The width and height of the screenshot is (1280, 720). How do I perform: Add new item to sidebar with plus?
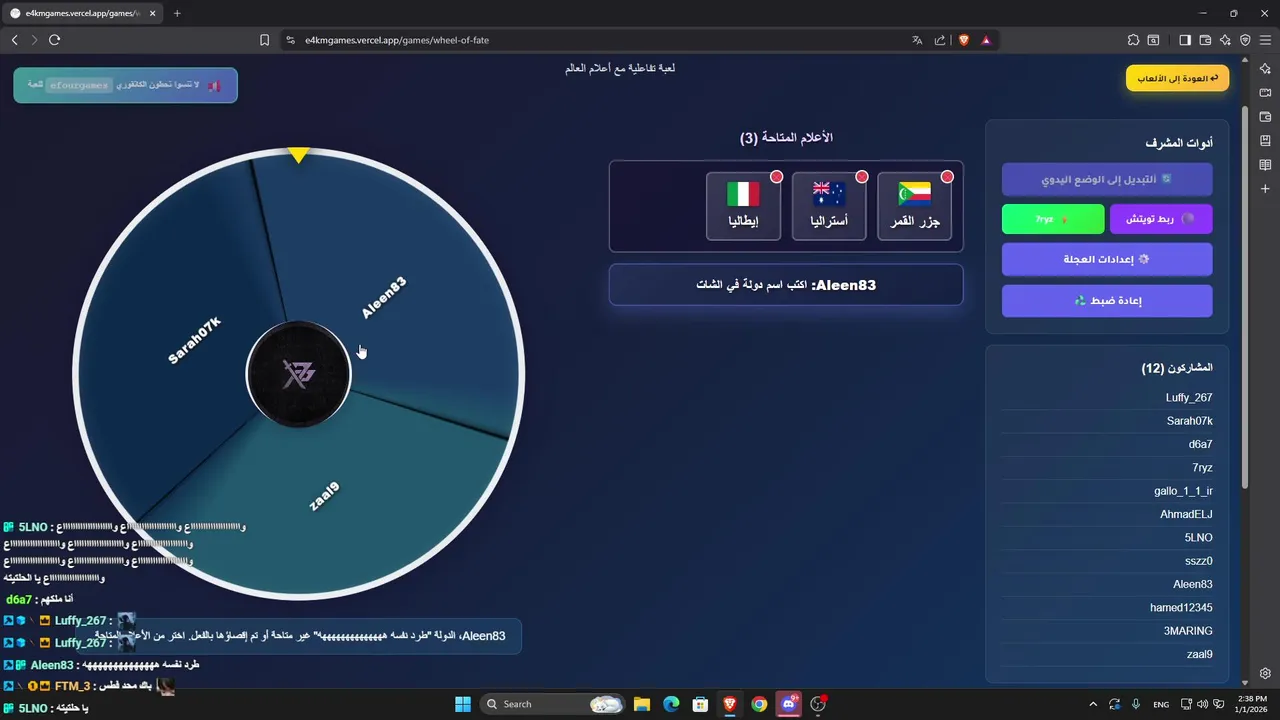tap(1265, 188)
